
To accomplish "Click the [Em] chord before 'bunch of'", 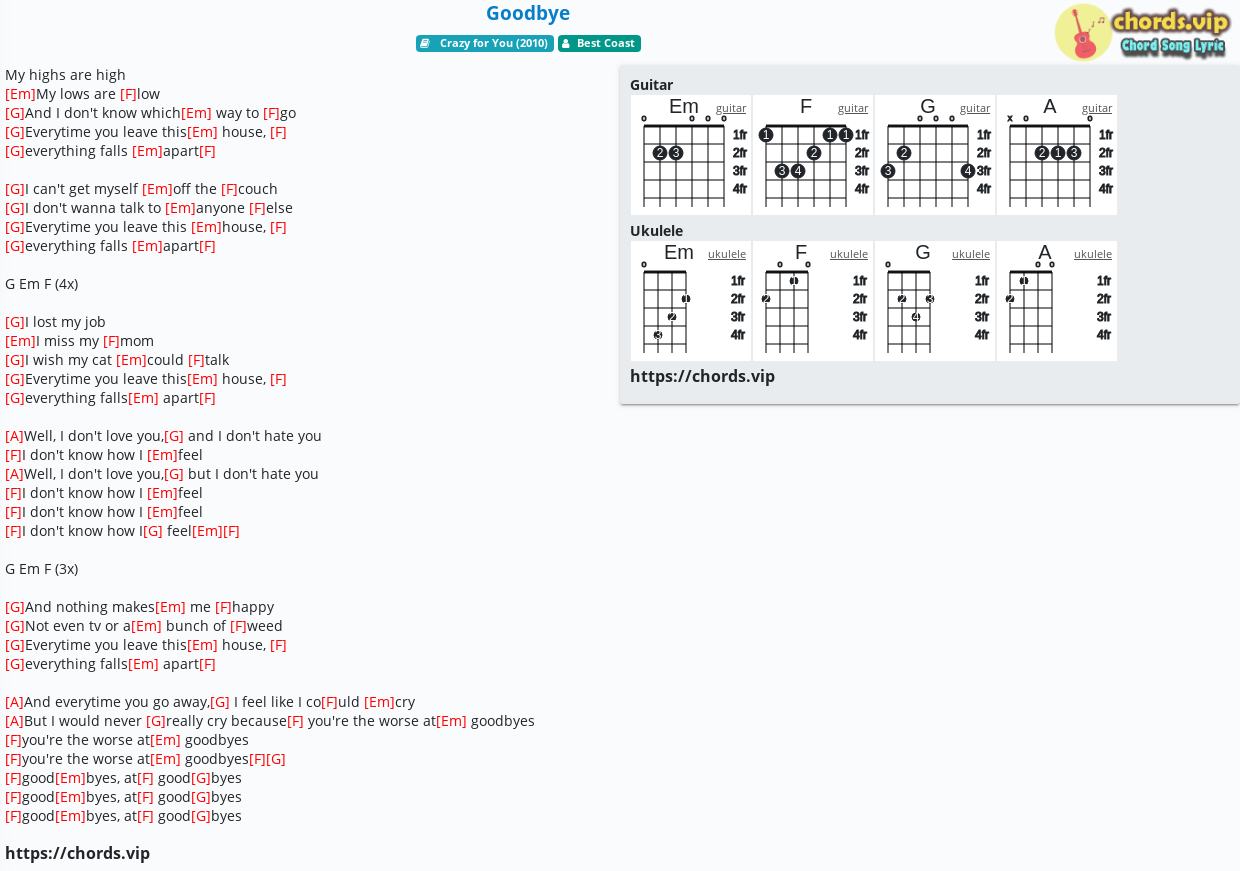I will point(146,626).
